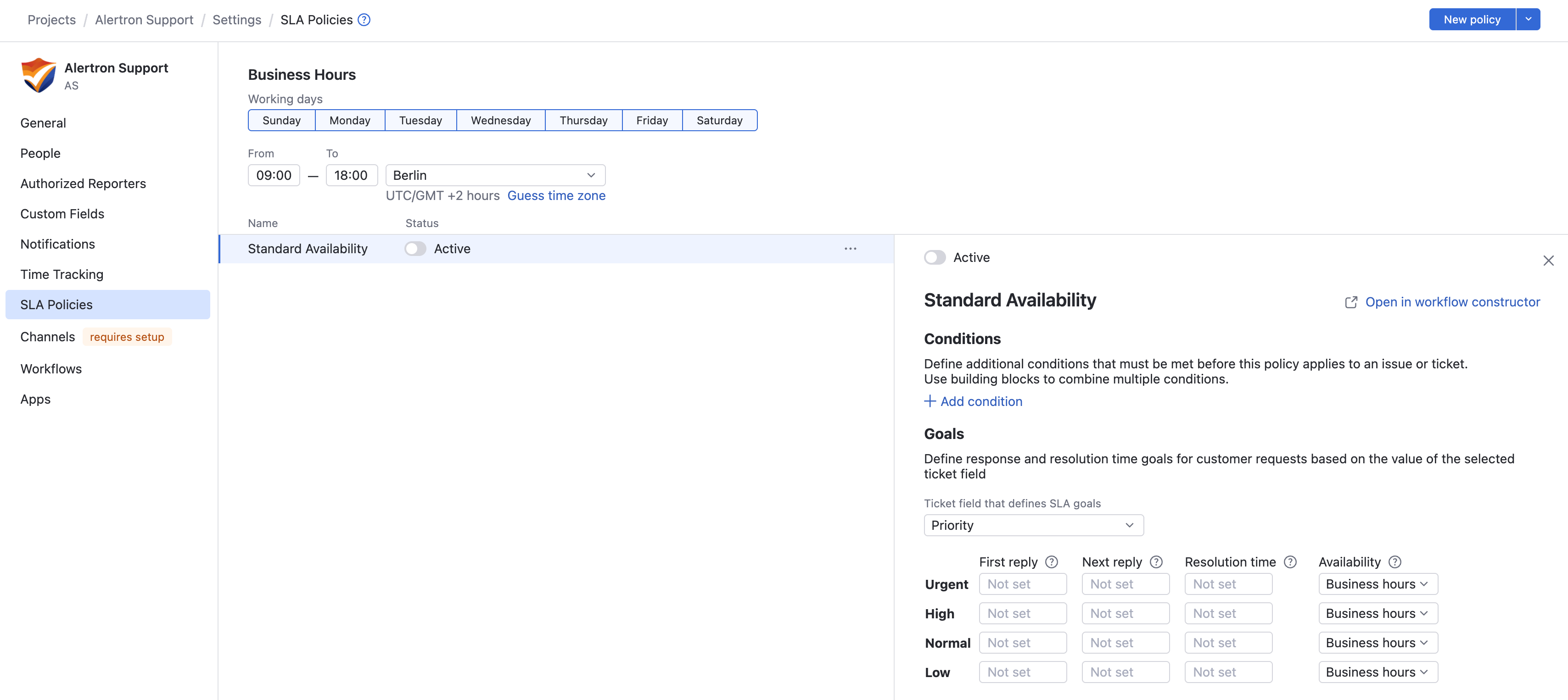This screenshot has height=700, width=1568.
Task: Set Urgent First reply time
Action: 1023,584
